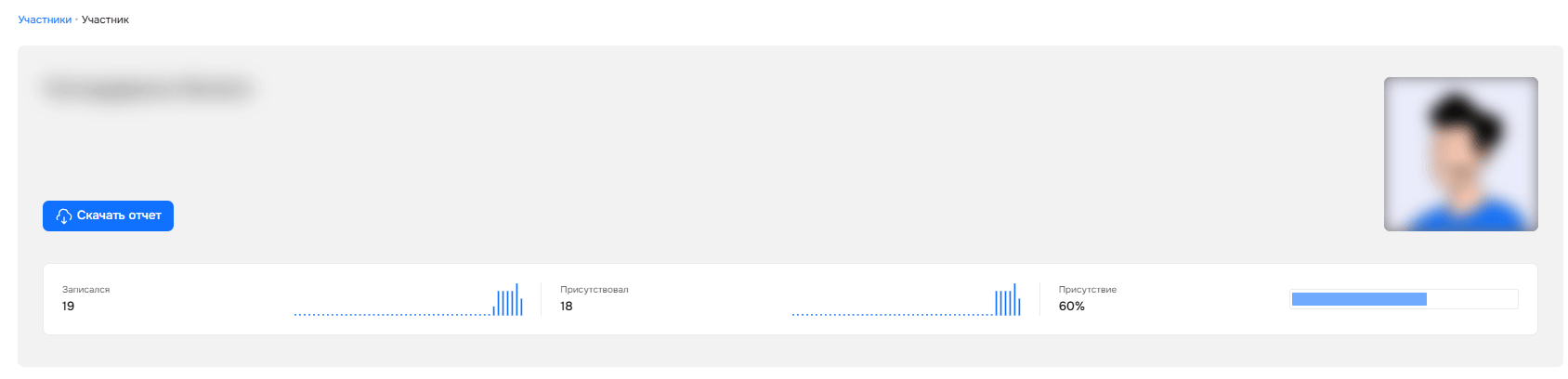Screen dimensions: 1568x379
Task: Click the dotted baseline of Записался chart
Action: [x=392, y=314]
